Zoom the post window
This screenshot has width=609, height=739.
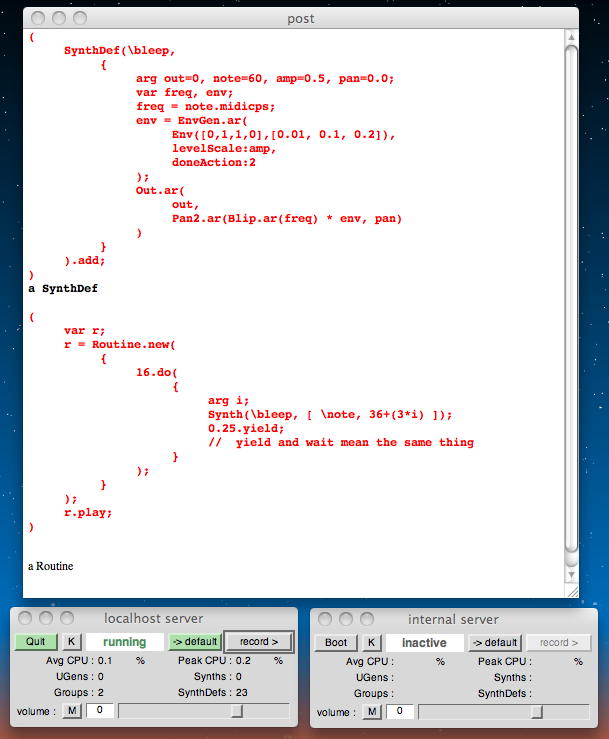80,18
